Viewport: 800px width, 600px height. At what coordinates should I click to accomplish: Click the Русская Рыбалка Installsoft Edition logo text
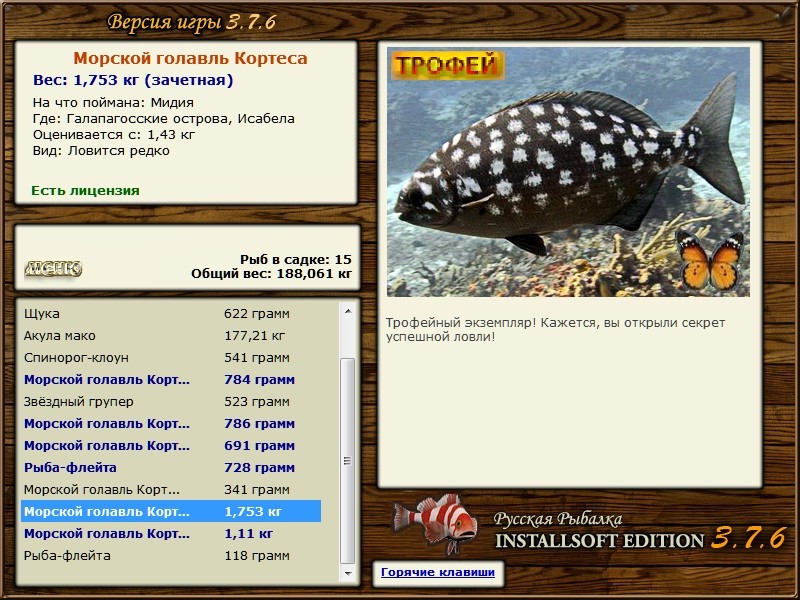(x=640, y=531)
